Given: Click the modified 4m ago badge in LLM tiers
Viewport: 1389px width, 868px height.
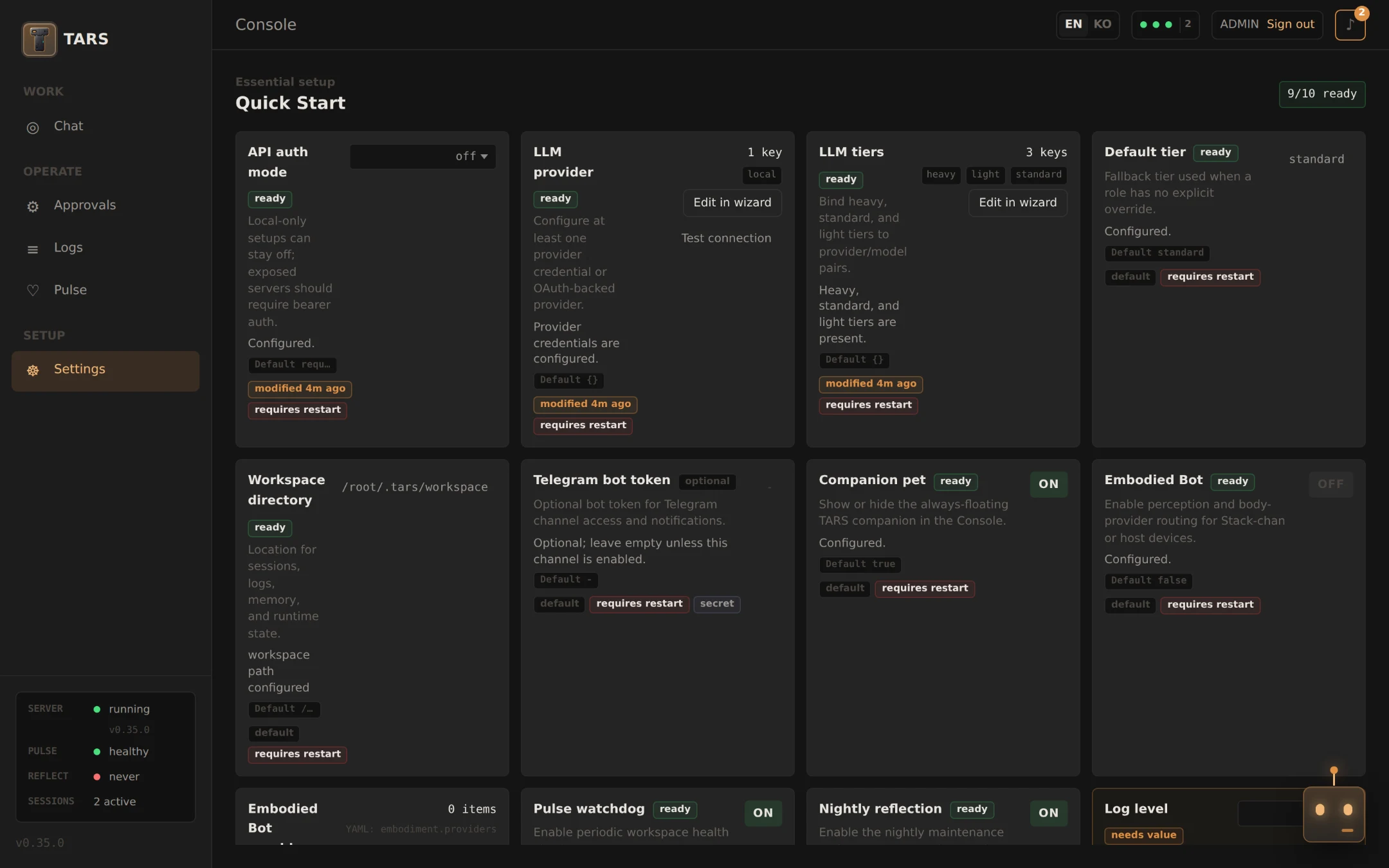Looking at the screenshot, I should (871, 384).
